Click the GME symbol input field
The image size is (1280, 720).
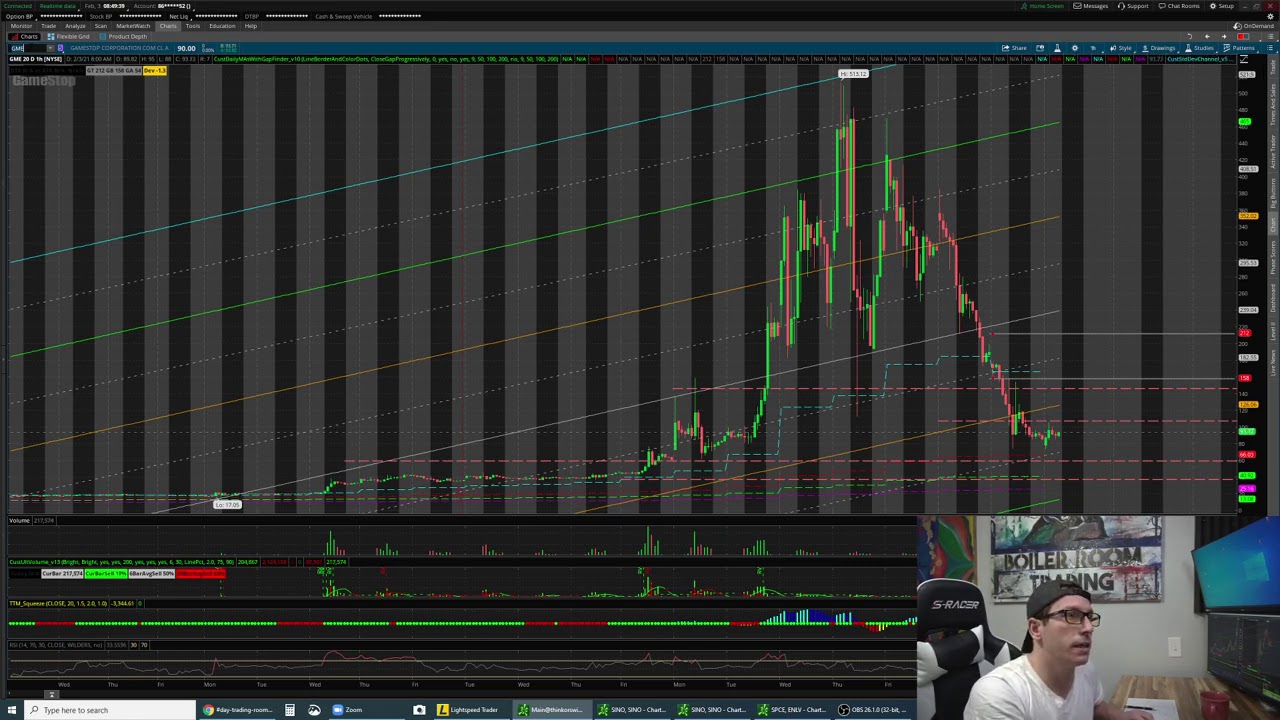coord(27,48)
